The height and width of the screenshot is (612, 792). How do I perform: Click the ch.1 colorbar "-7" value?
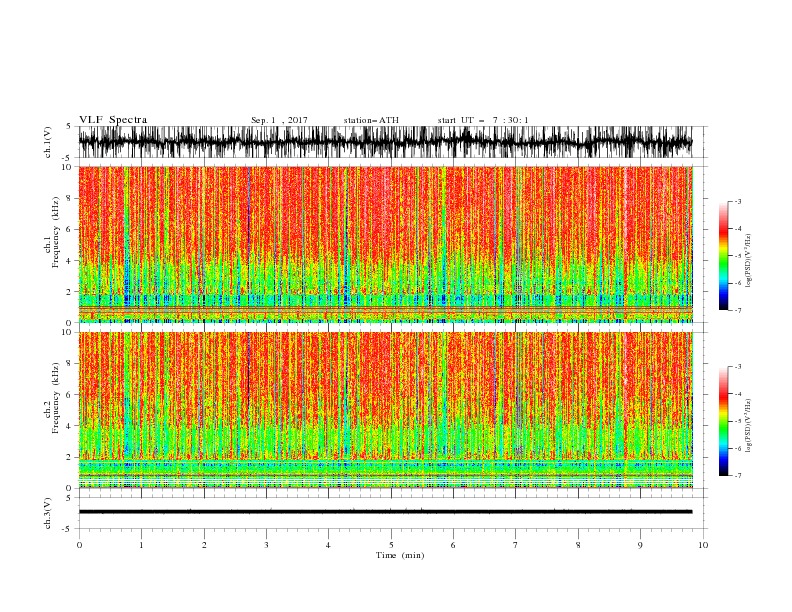pos(738,310)
